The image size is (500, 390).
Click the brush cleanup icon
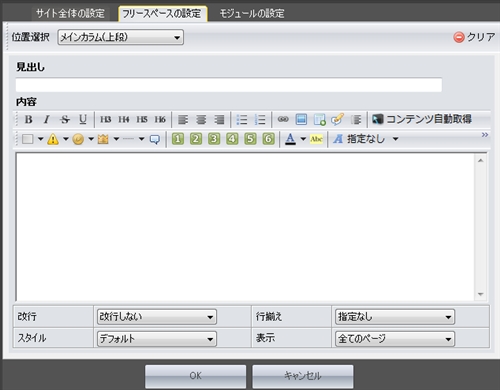tap(337, 119)
